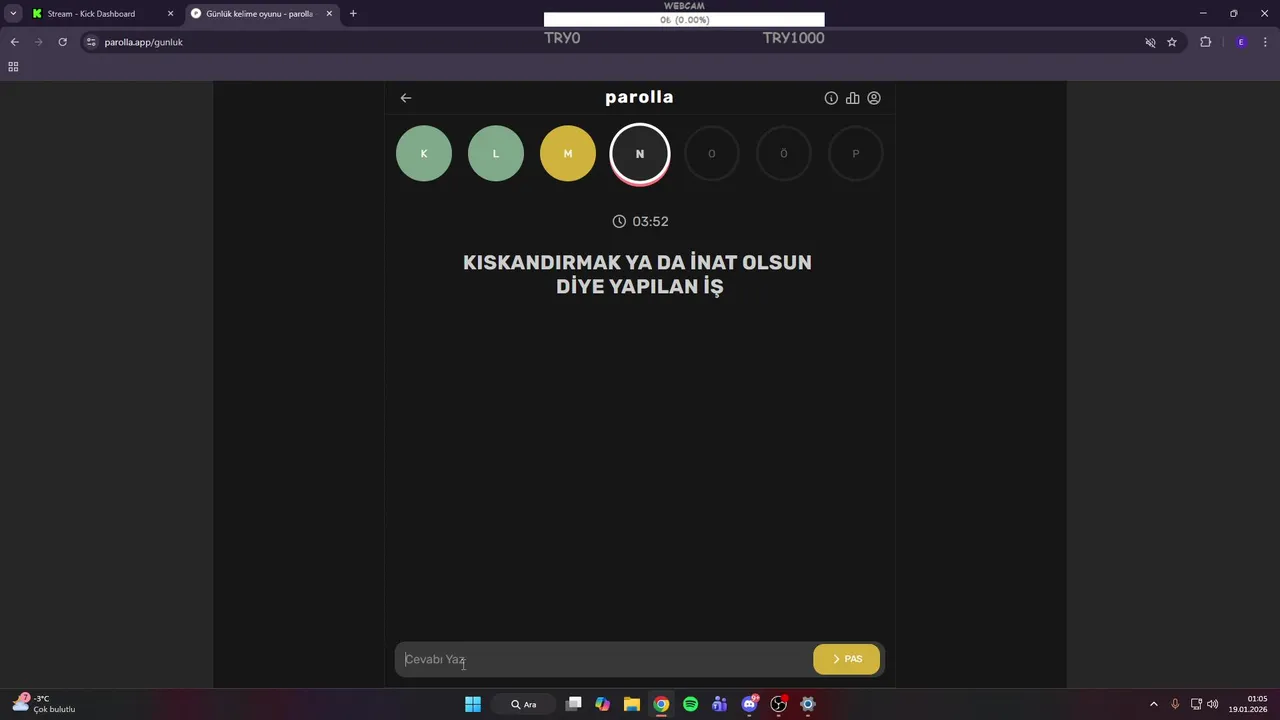Viewport: 1280px width, 720px height.
Task: Click the 03:52 countdown timer
Action: pos(640,221)
